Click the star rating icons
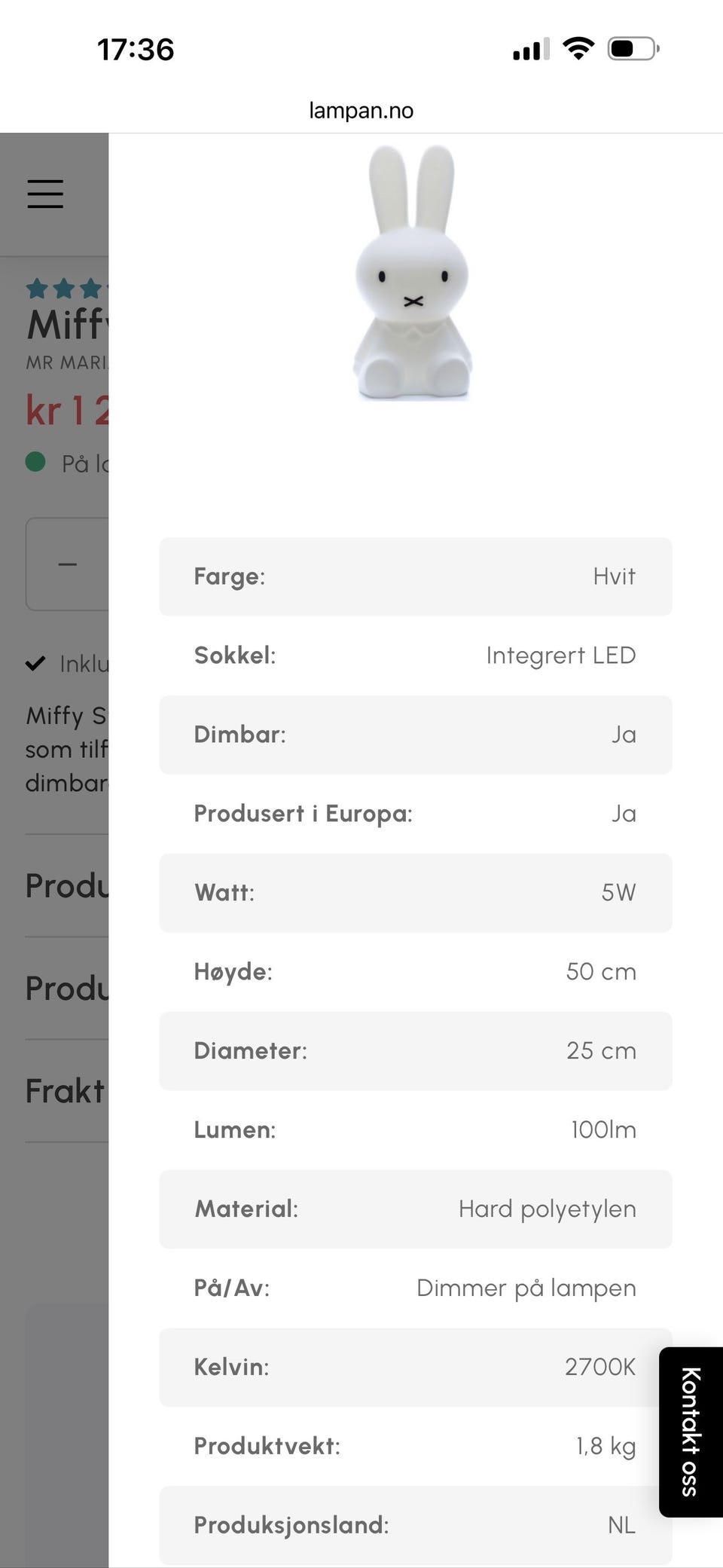This screenshot has width=723, height=1568. pos(66,288)
